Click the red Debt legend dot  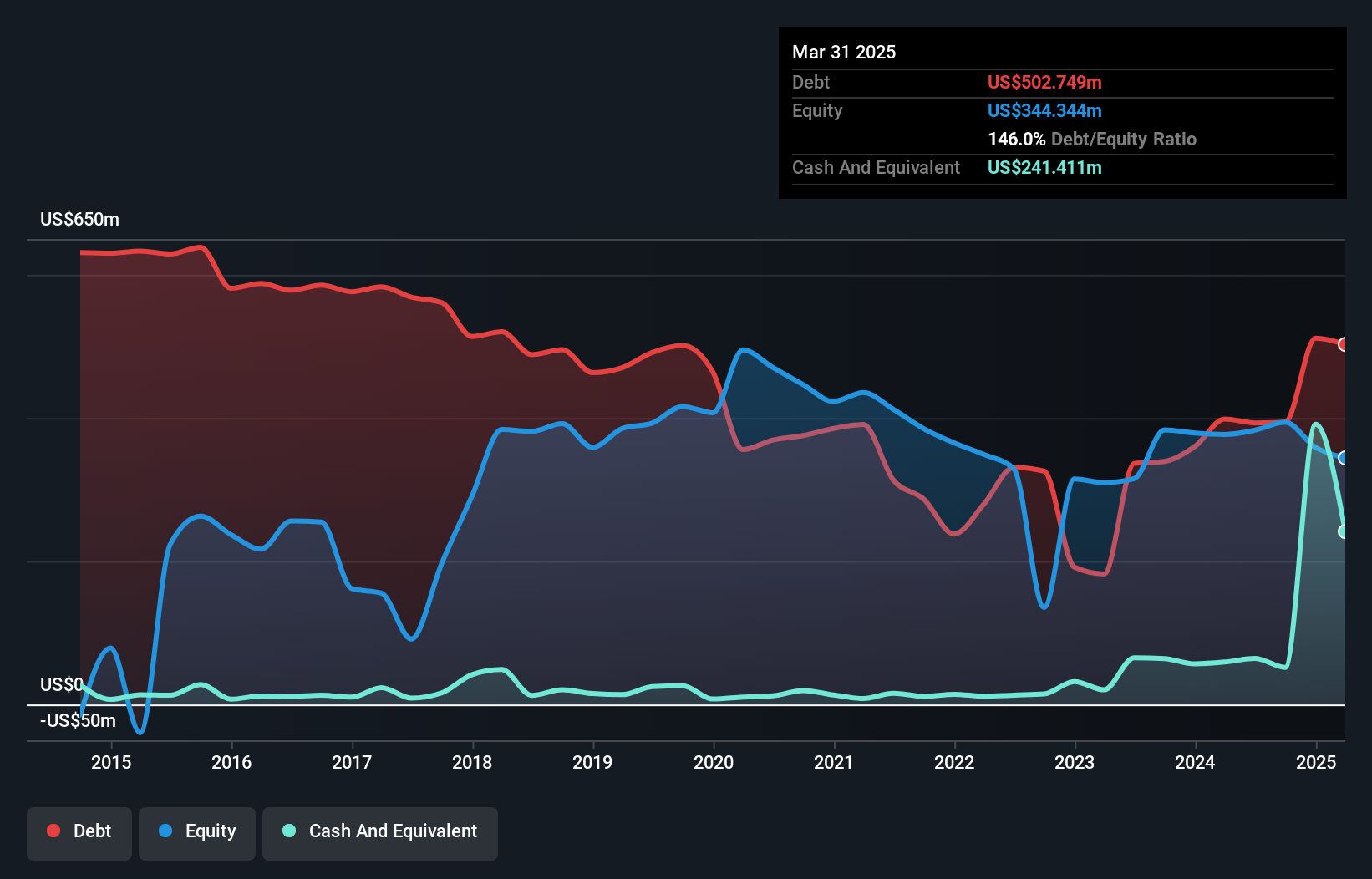[53, 831]
